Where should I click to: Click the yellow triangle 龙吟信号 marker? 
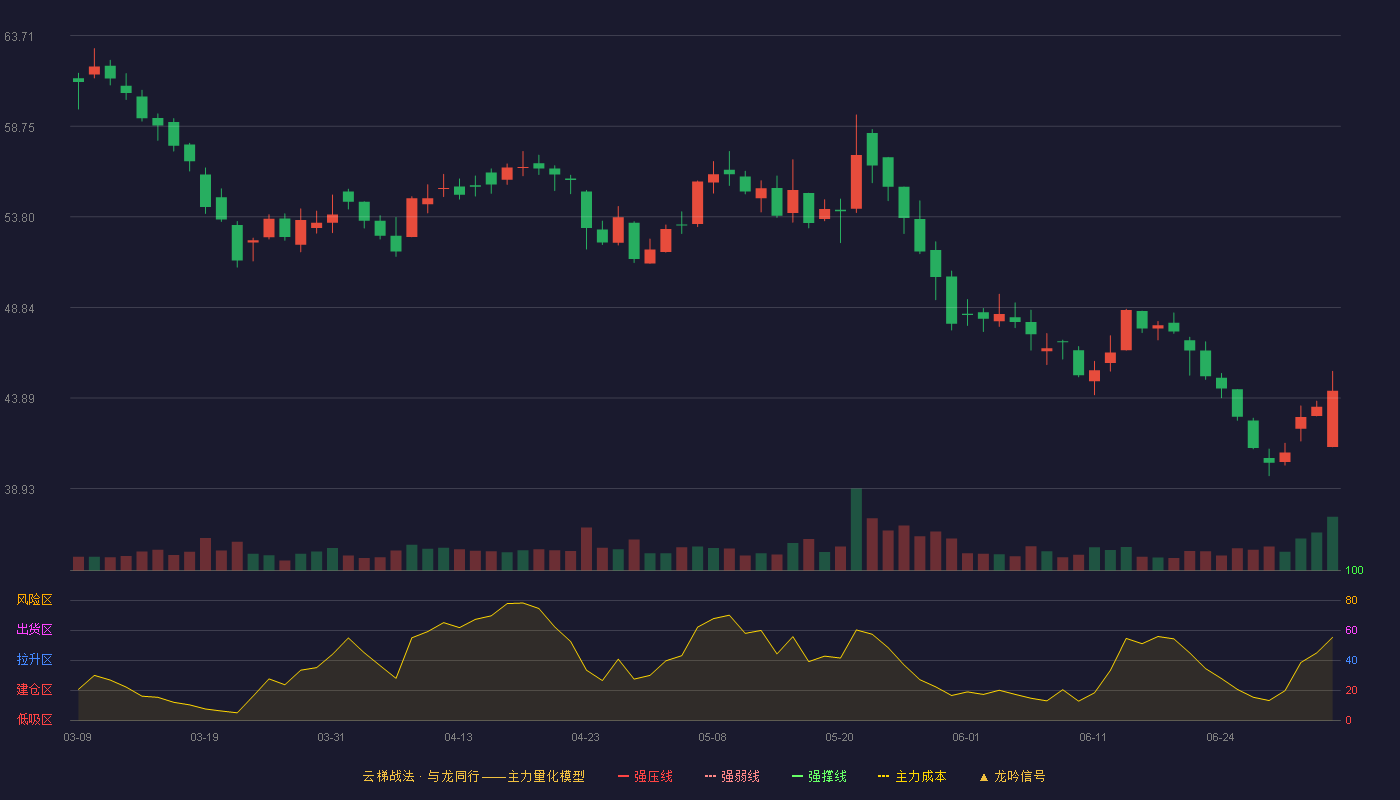pyautogui.click(x=984, y=776)
